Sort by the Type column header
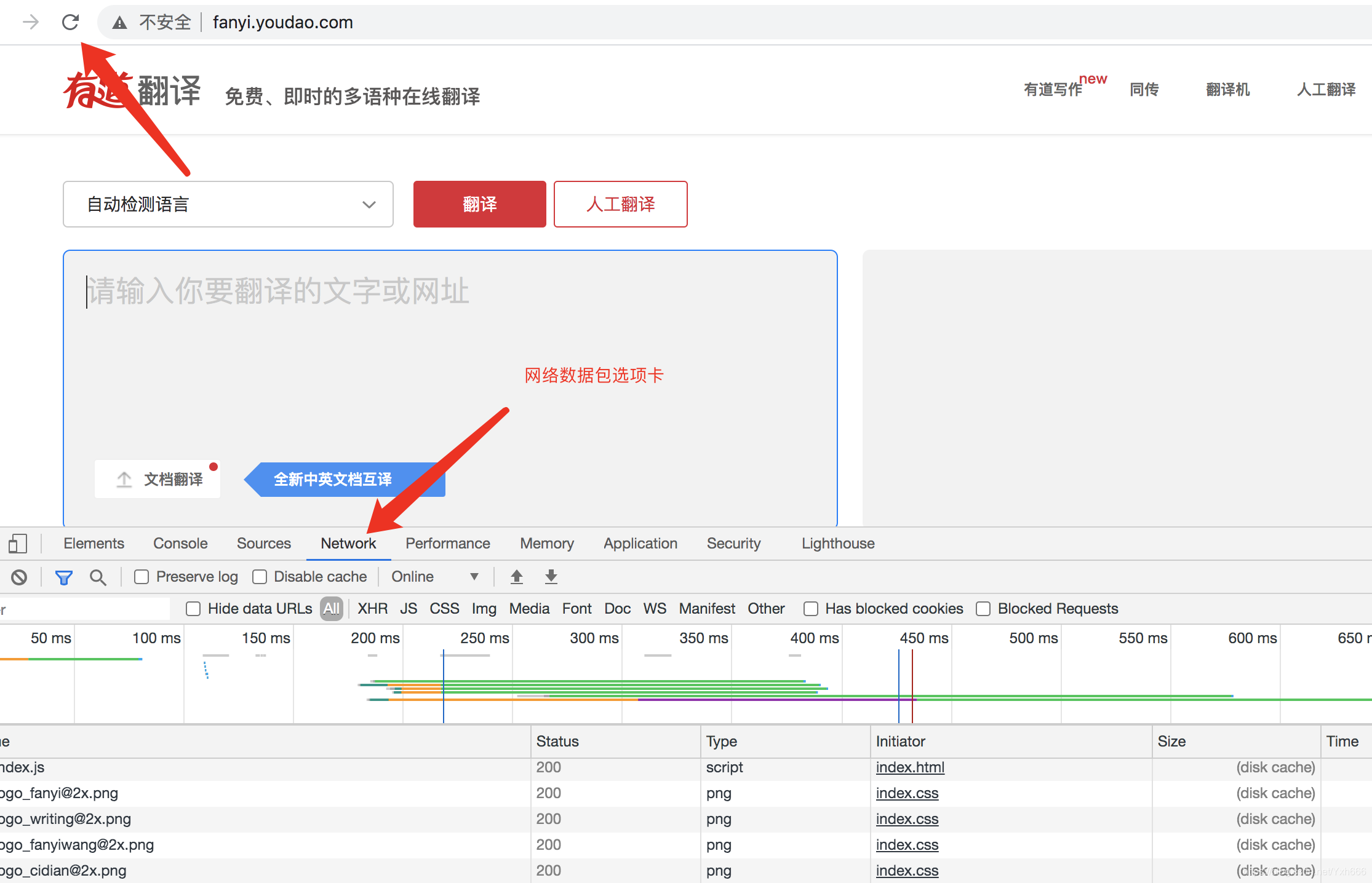 click(x=786, y=742)
